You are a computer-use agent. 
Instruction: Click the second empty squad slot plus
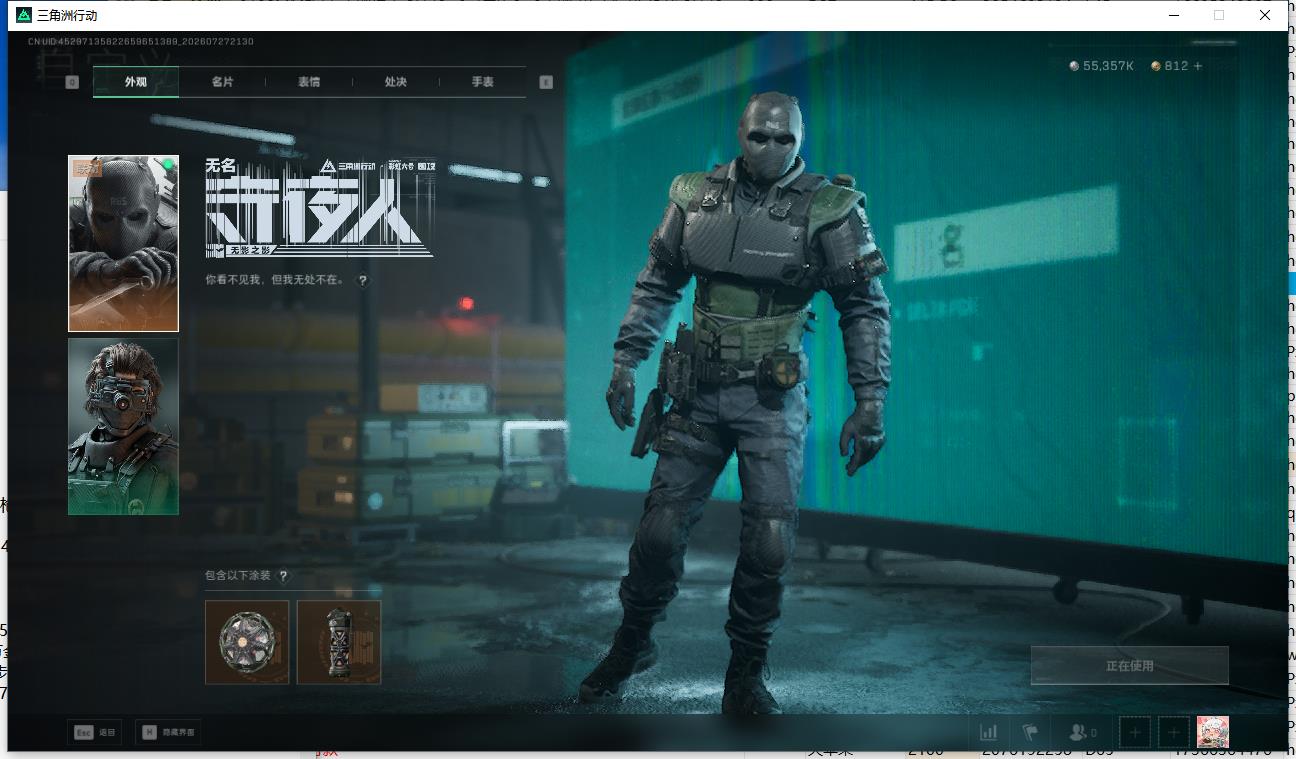1174,733
